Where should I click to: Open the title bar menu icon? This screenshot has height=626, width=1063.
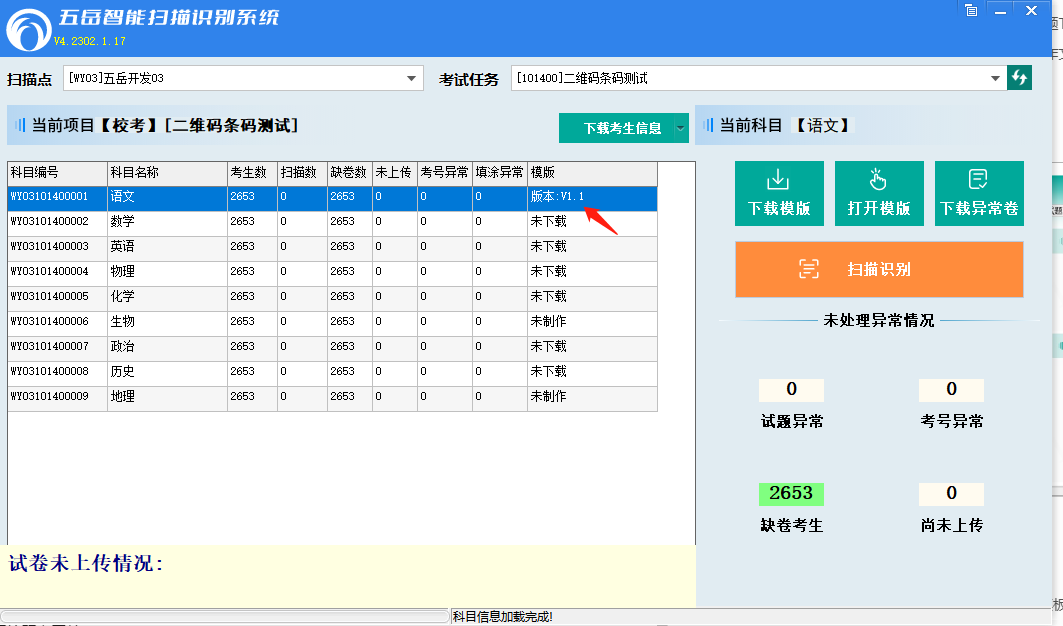click(x=970, y=10)
